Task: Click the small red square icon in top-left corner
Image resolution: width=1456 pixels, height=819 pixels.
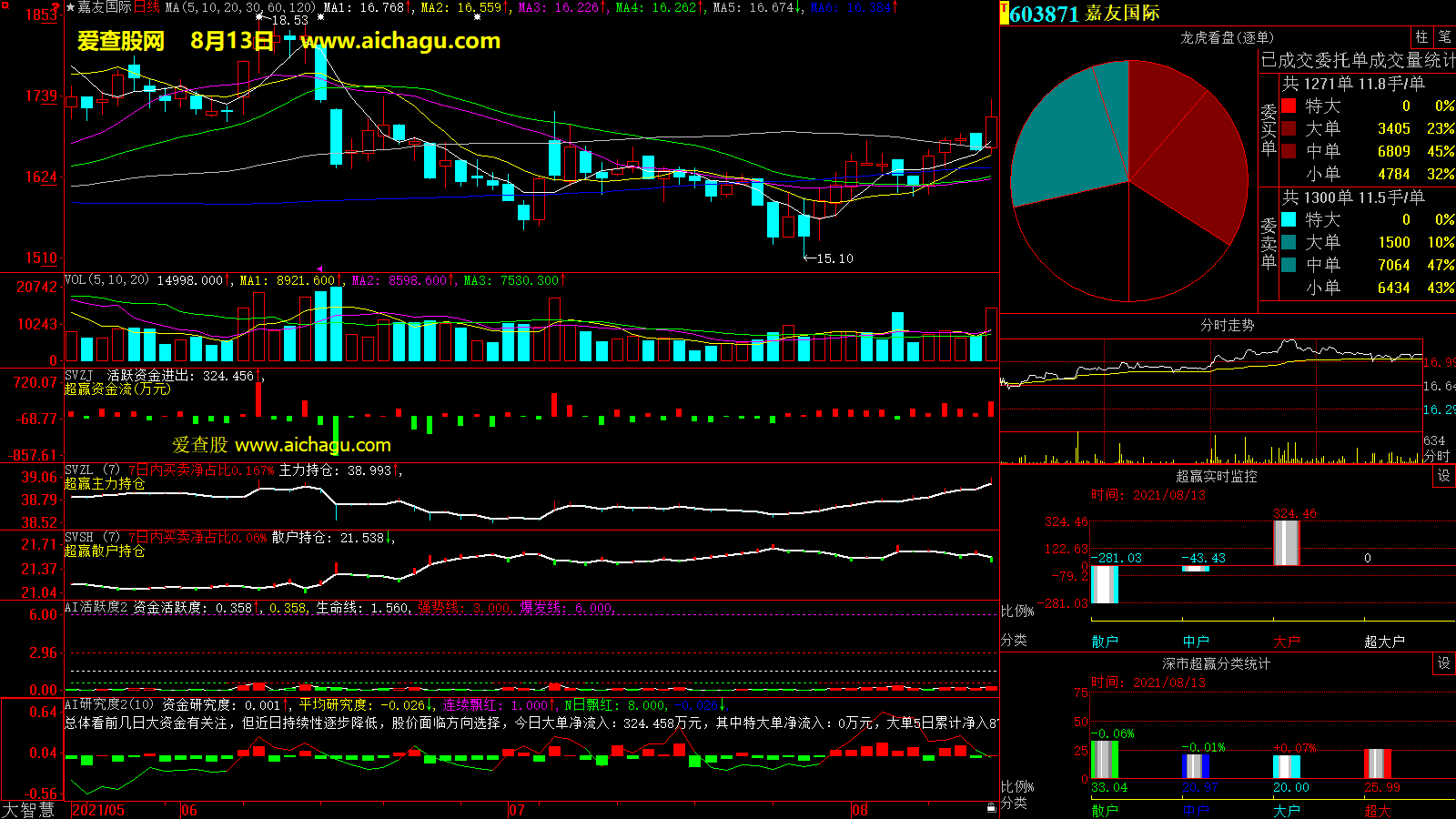Action: pos(5,5)
